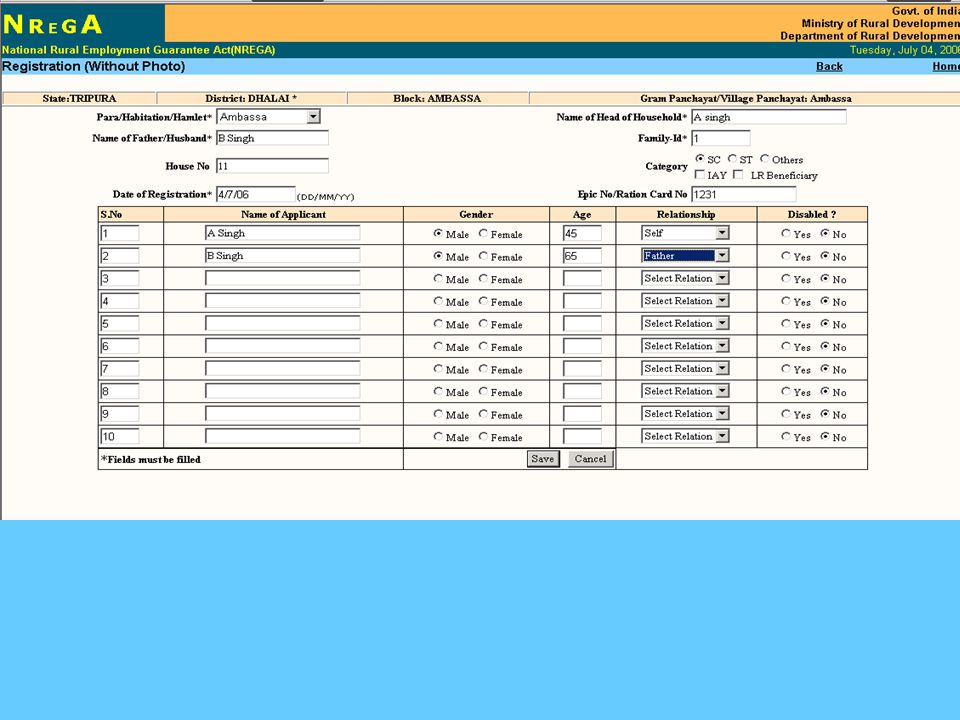
Task: Expand Select Relation dropdown in row 5
Action: 685,323
